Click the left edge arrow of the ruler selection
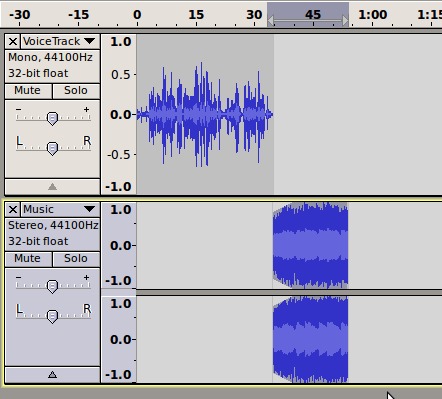Screen dimensions: 442x399 (x=271, y=21)
